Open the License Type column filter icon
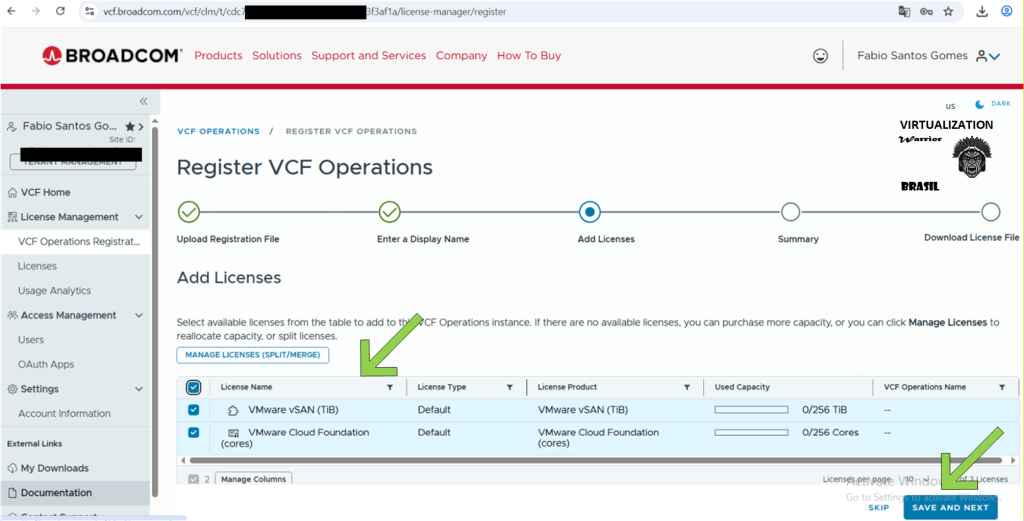Image resolution: width=1024 pixels, height=521 pixels. 510,387
